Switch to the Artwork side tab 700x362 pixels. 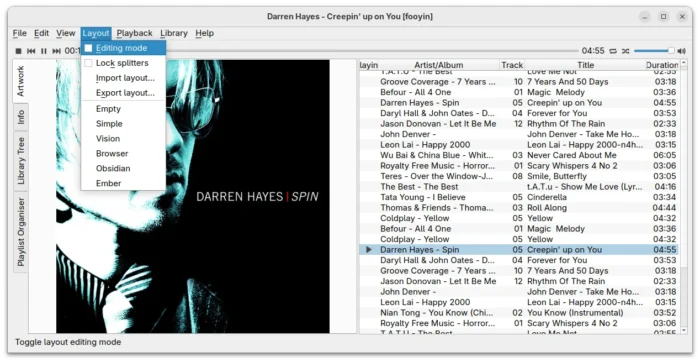[21, 81]
